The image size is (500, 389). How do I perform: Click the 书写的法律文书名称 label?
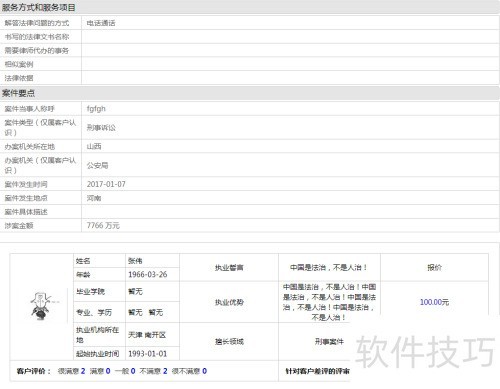tap(37, 37)
